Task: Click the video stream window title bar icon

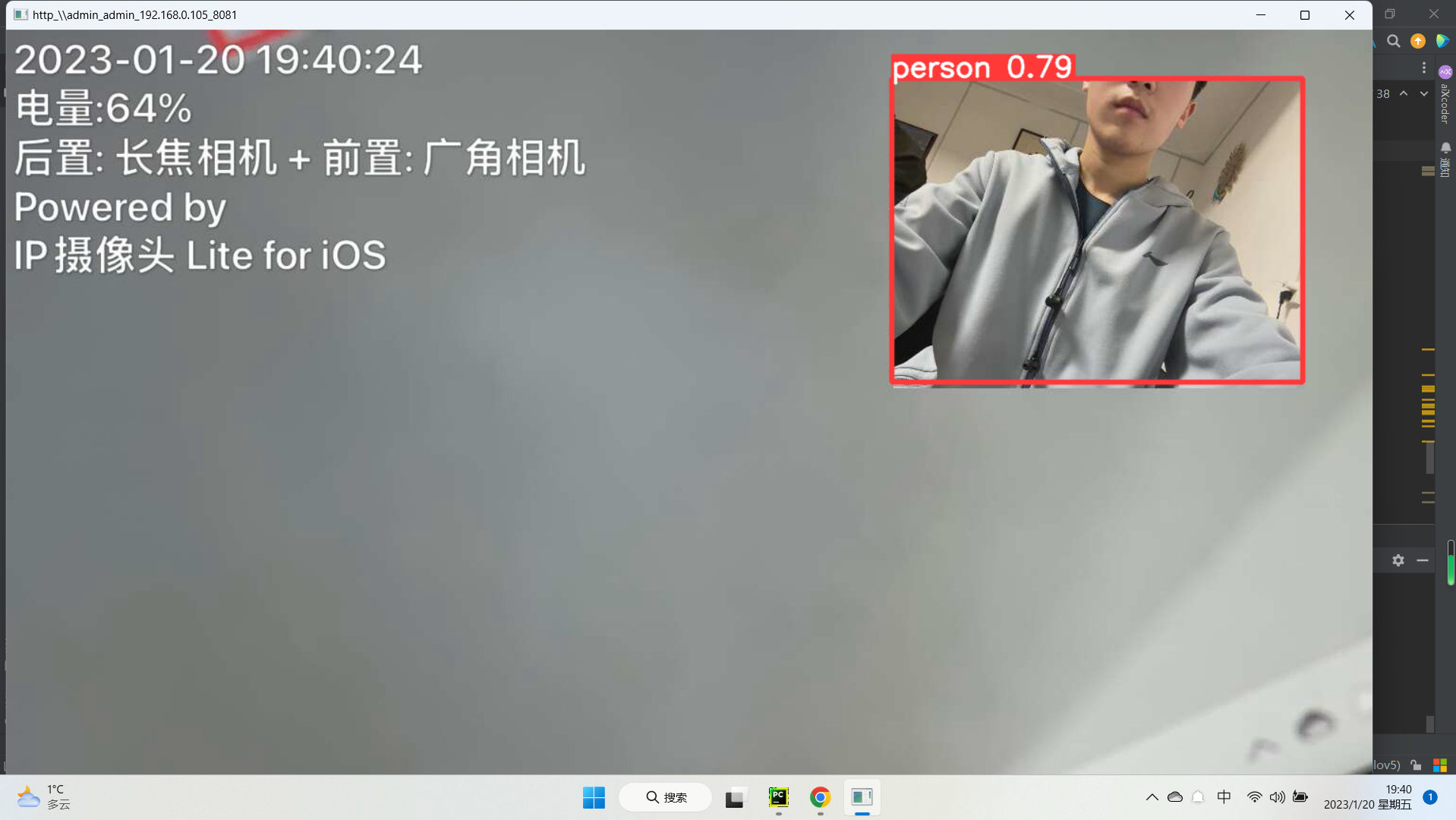Action: (20, 14)
